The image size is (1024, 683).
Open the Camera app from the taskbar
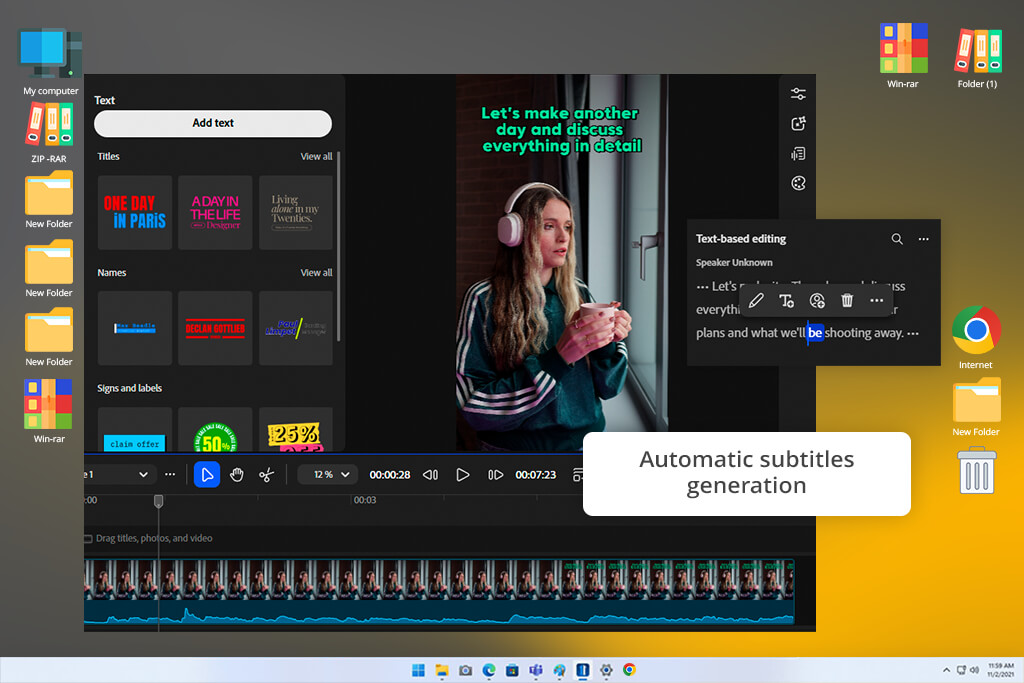pos(465,670)
